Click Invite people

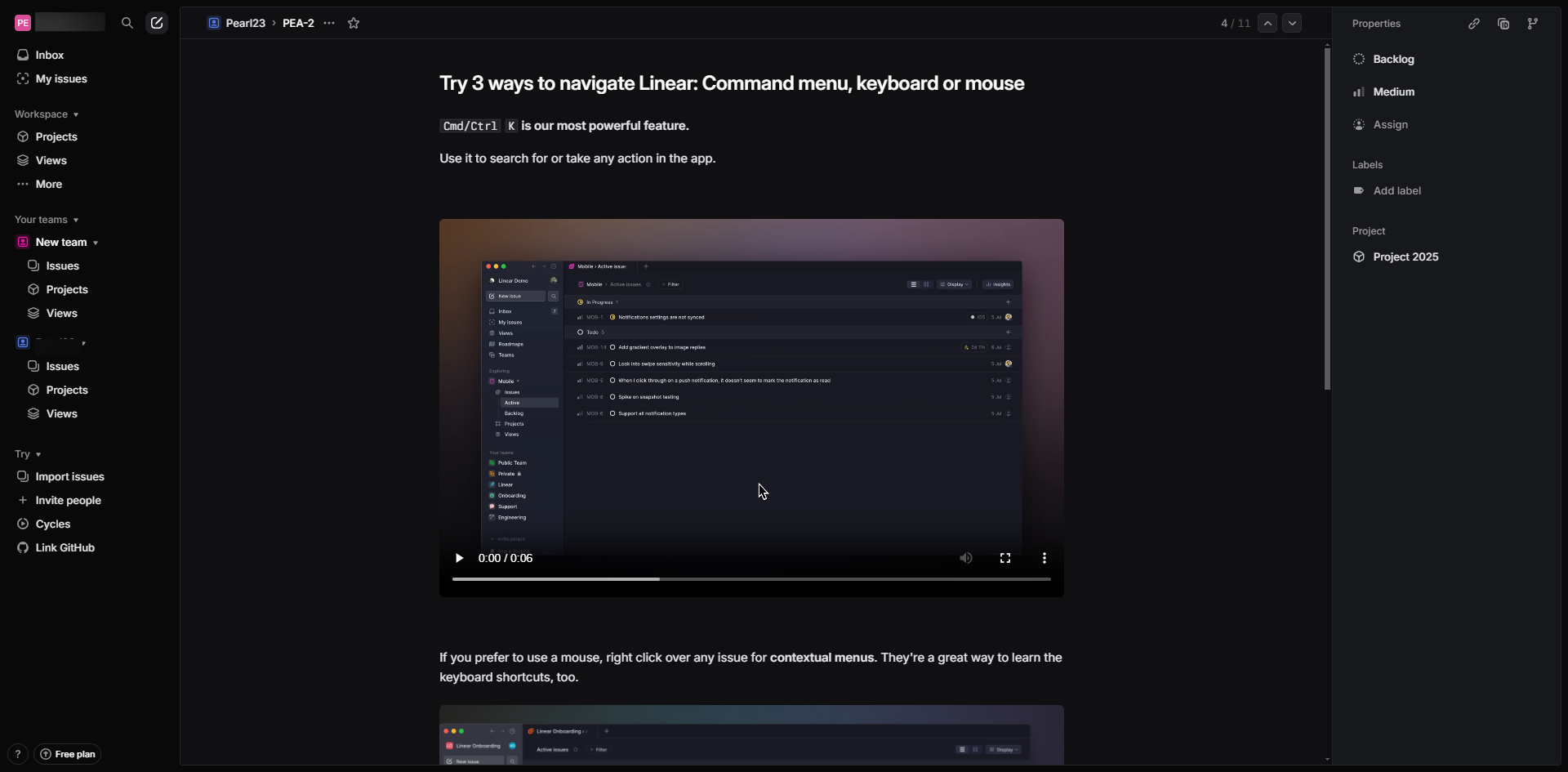pyautogui.click(x=68, y=500)
